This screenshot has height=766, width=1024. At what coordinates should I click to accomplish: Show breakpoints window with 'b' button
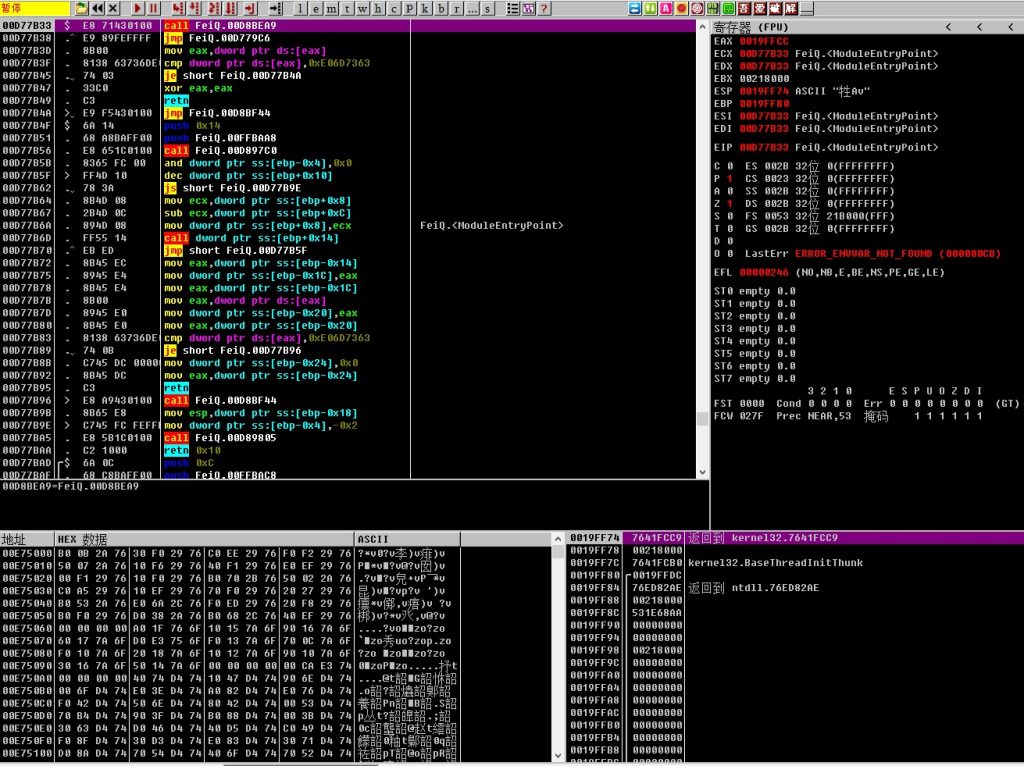(x=441, y=8)
